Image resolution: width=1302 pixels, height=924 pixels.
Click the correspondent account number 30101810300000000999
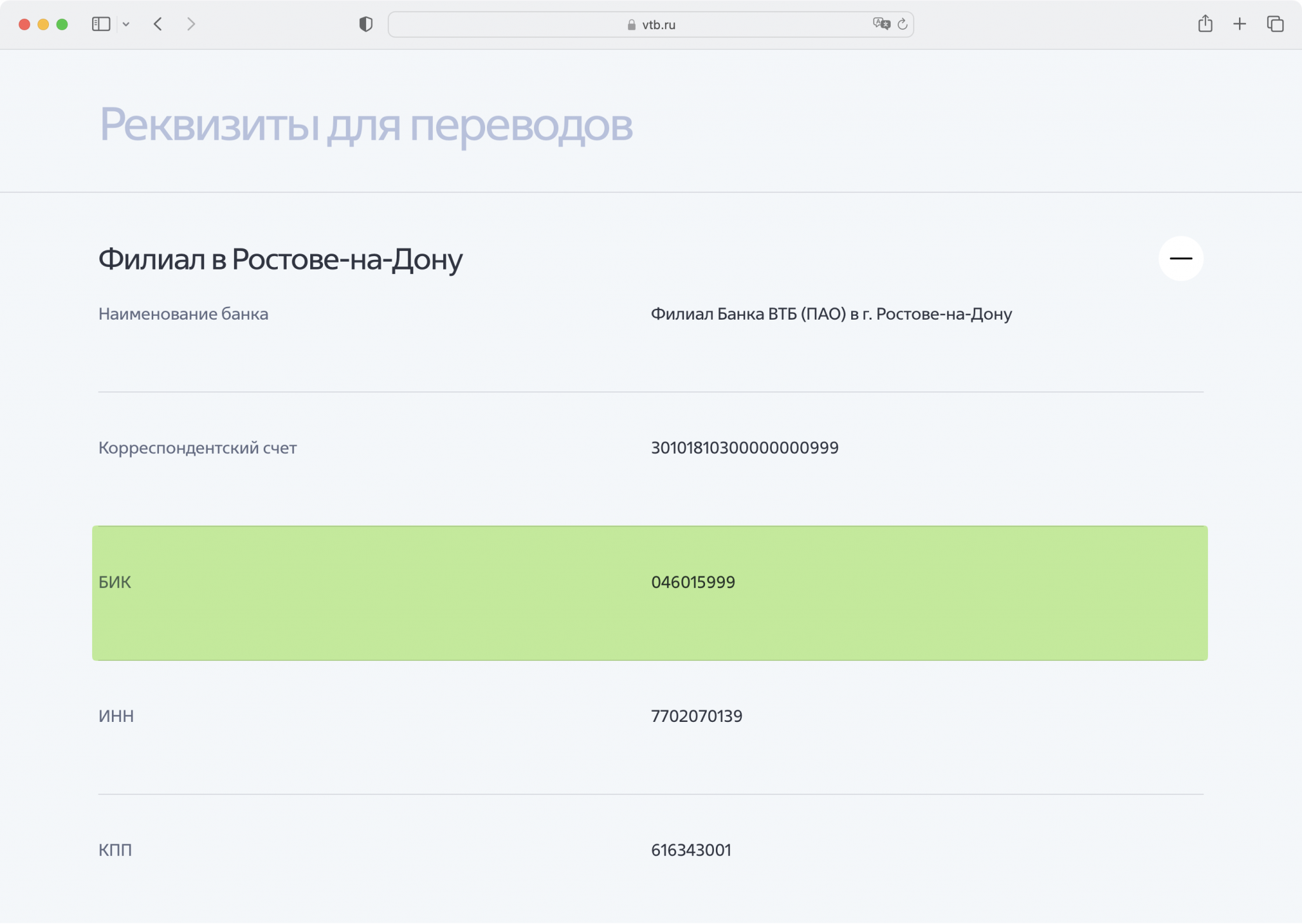tap(744, 448)
